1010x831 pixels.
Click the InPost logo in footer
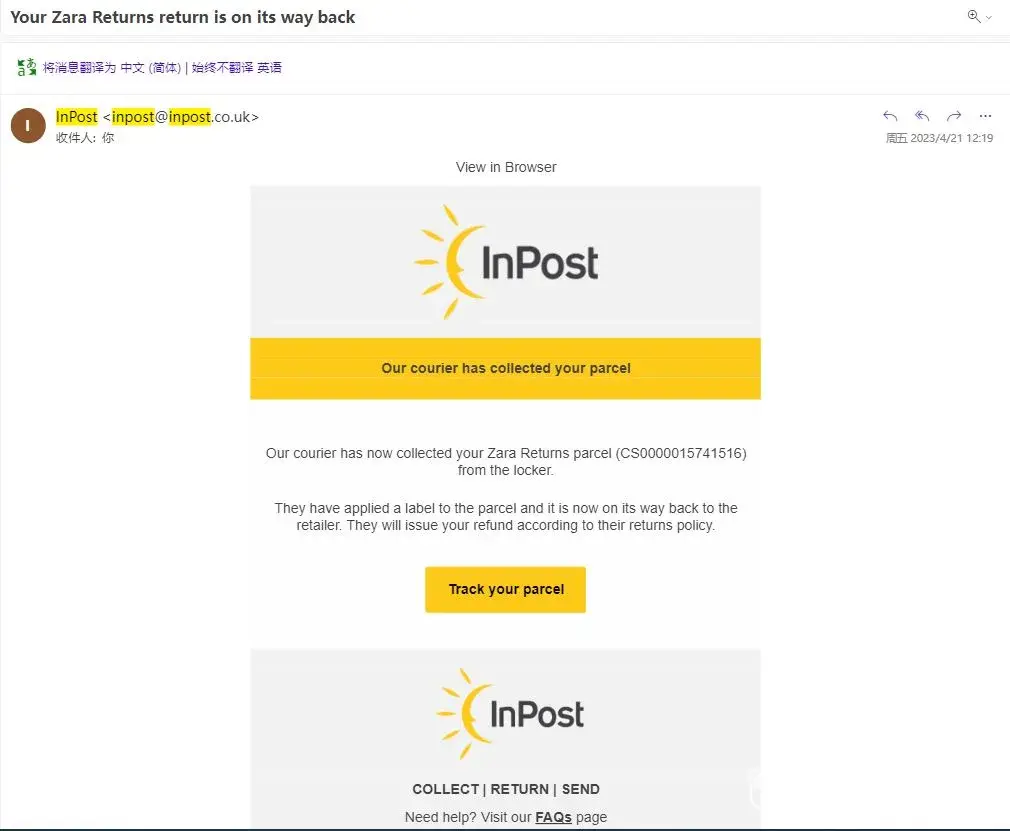click(x=510, y=713)
